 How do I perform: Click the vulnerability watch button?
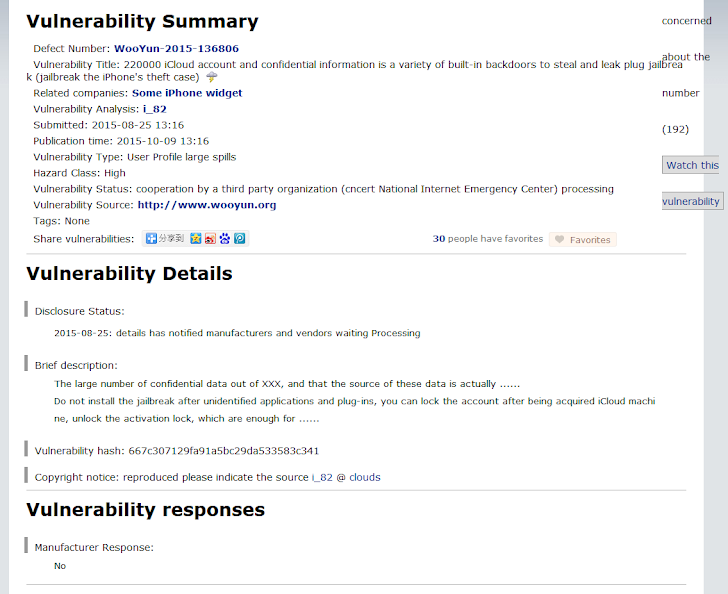tap(692, 201)
